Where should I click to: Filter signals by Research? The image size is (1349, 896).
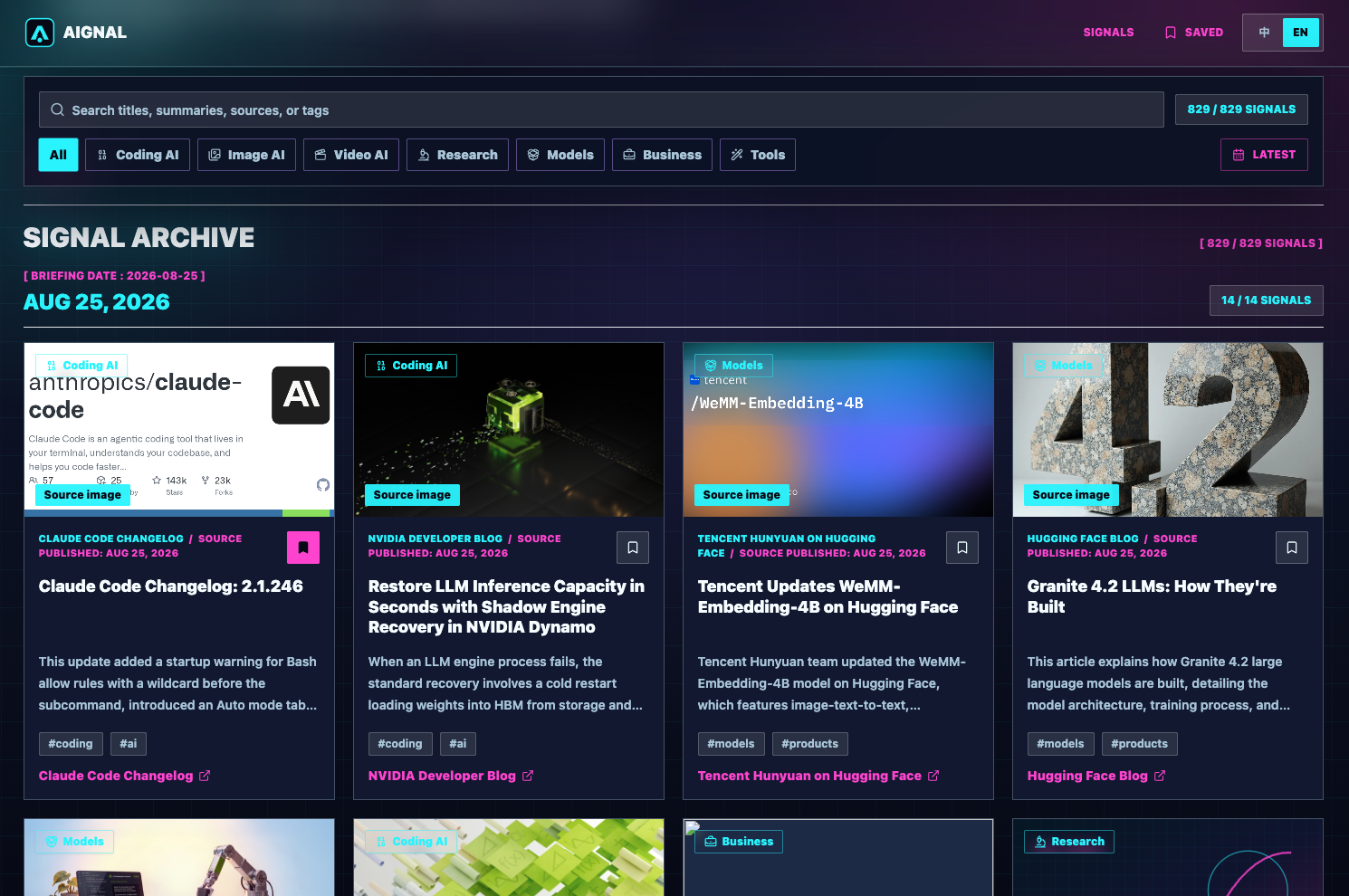457,155
